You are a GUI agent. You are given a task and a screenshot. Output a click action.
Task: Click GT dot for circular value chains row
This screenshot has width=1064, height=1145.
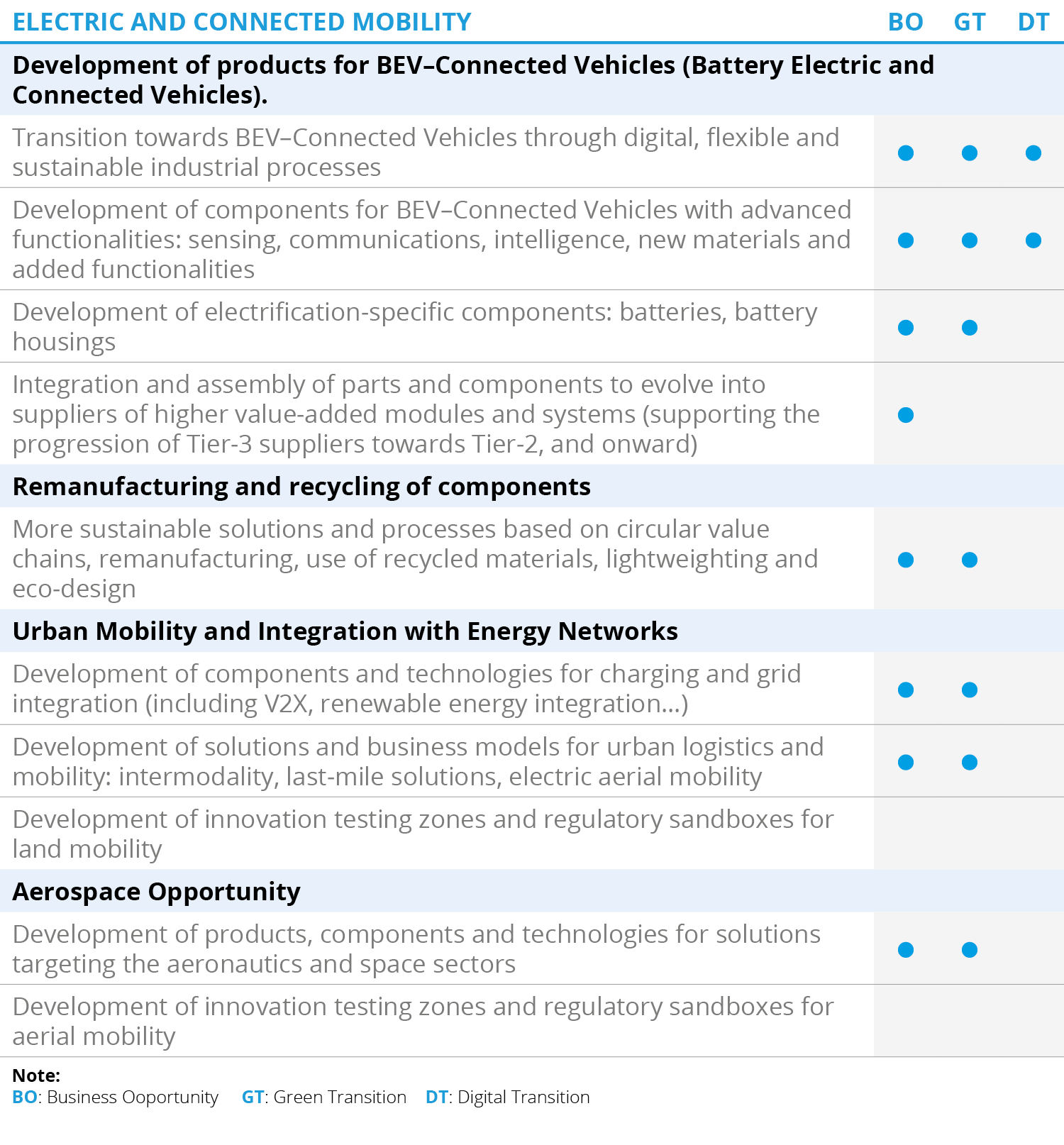click(x=970, y=560)
